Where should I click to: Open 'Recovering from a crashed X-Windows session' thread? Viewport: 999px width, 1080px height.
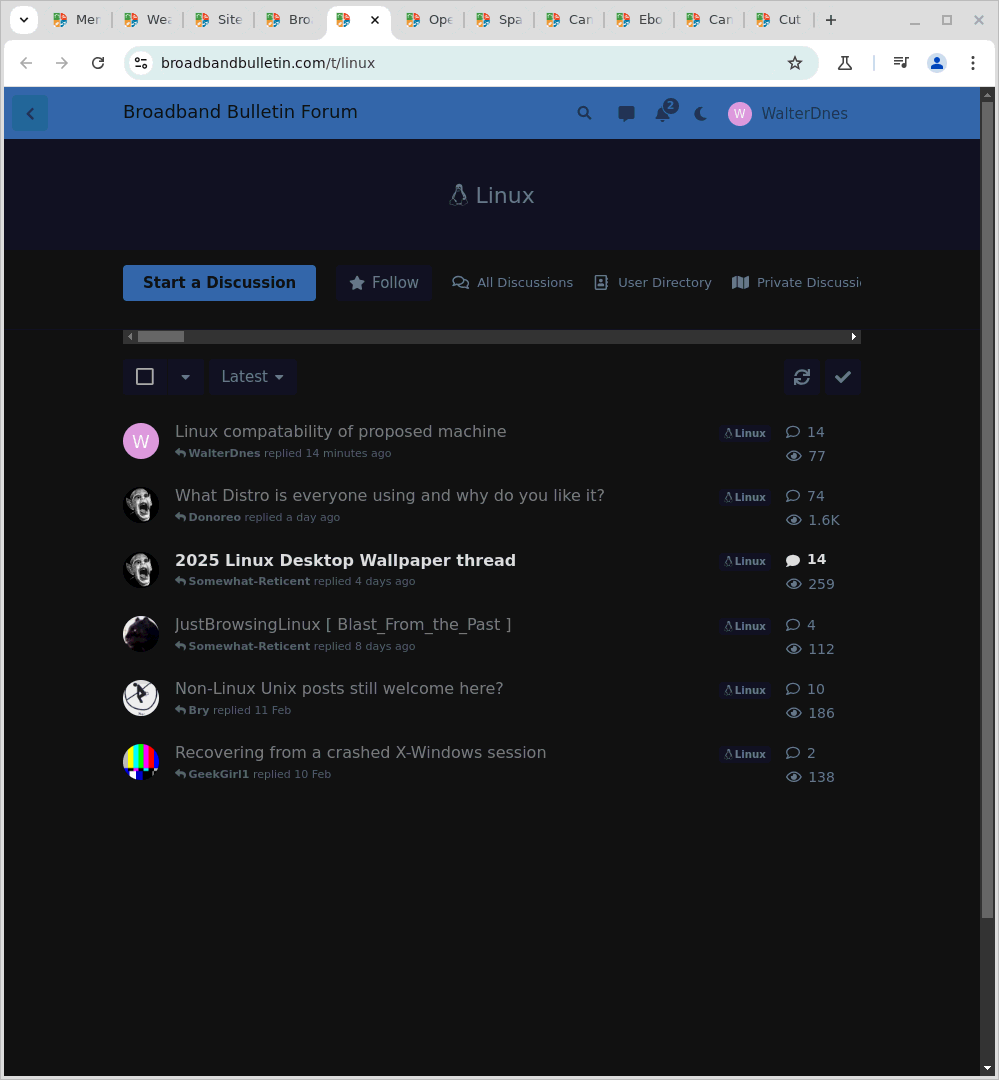click(x=360, y=752)
